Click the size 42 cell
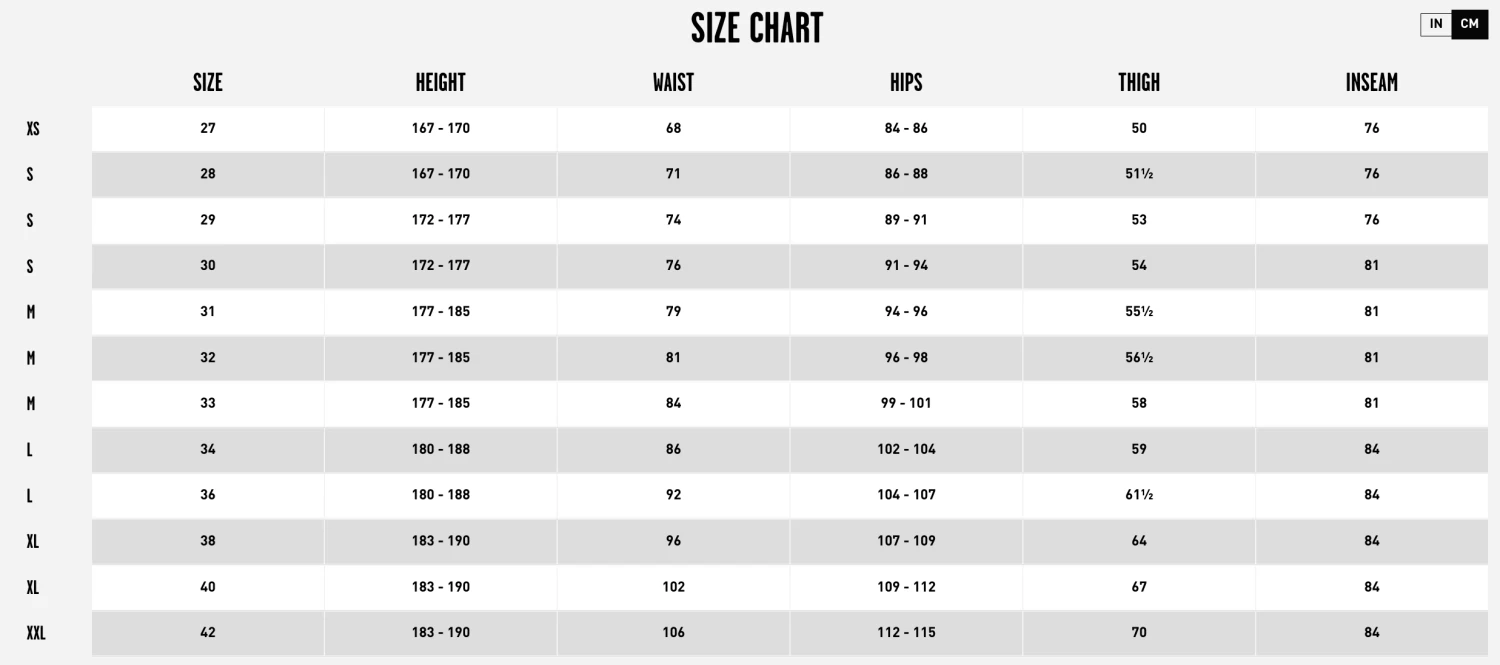 pos(208,632)
